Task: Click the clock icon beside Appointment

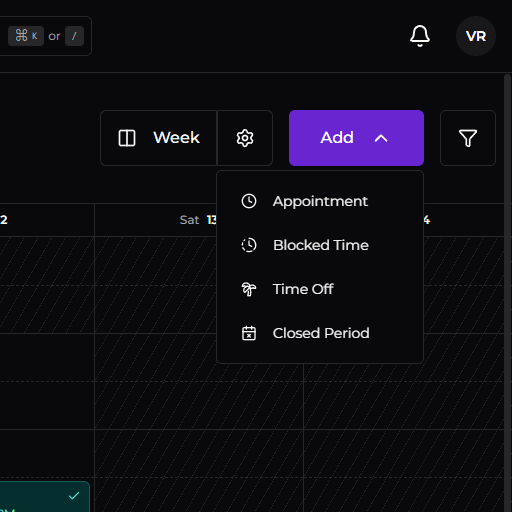Action: (249, 201)
